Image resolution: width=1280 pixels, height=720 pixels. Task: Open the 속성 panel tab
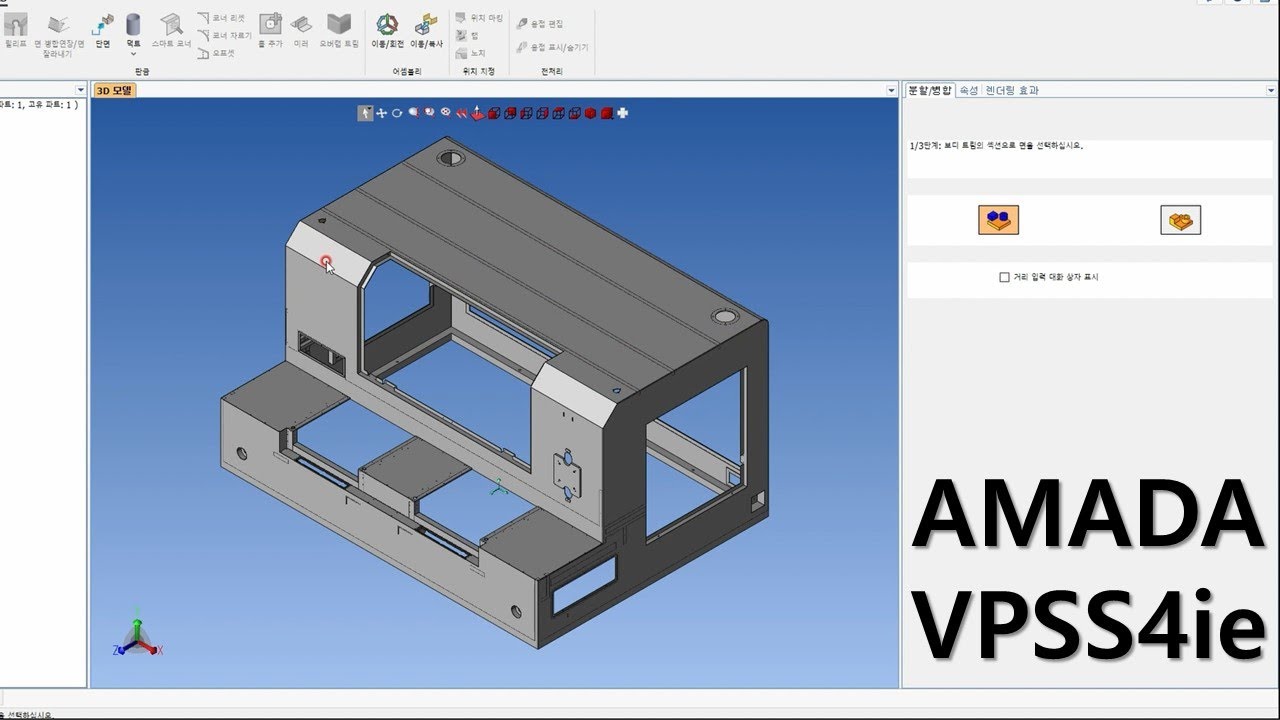[x=968, y=90]
